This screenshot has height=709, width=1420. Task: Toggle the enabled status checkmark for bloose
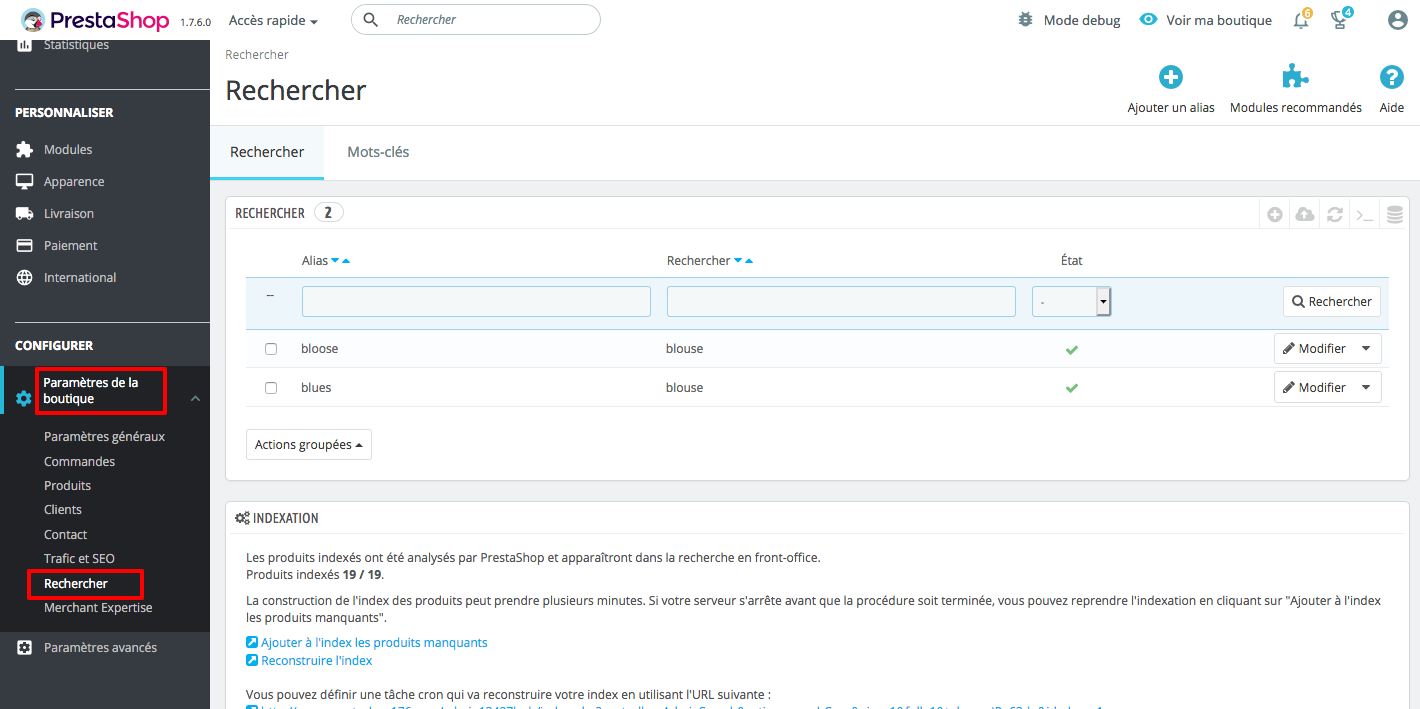[x=1071, y=350]
